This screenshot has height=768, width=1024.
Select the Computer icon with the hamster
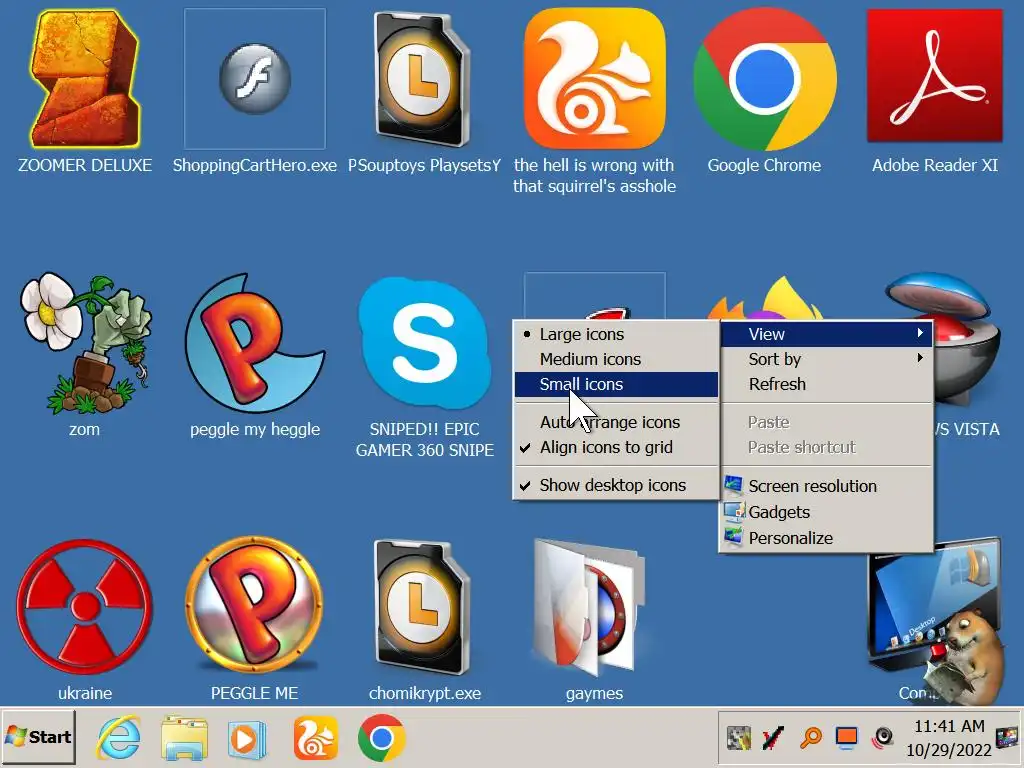pos(935,620)
